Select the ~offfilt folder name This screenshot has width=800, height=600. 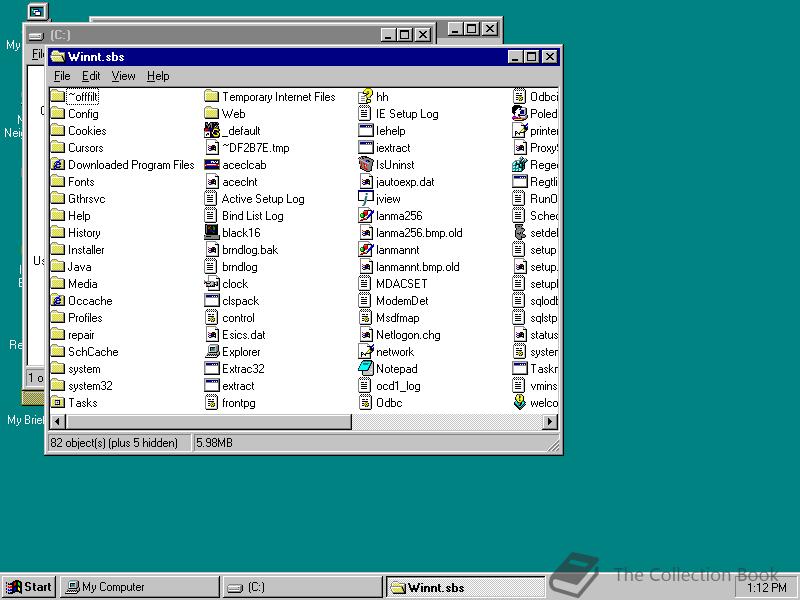[83, 96]
